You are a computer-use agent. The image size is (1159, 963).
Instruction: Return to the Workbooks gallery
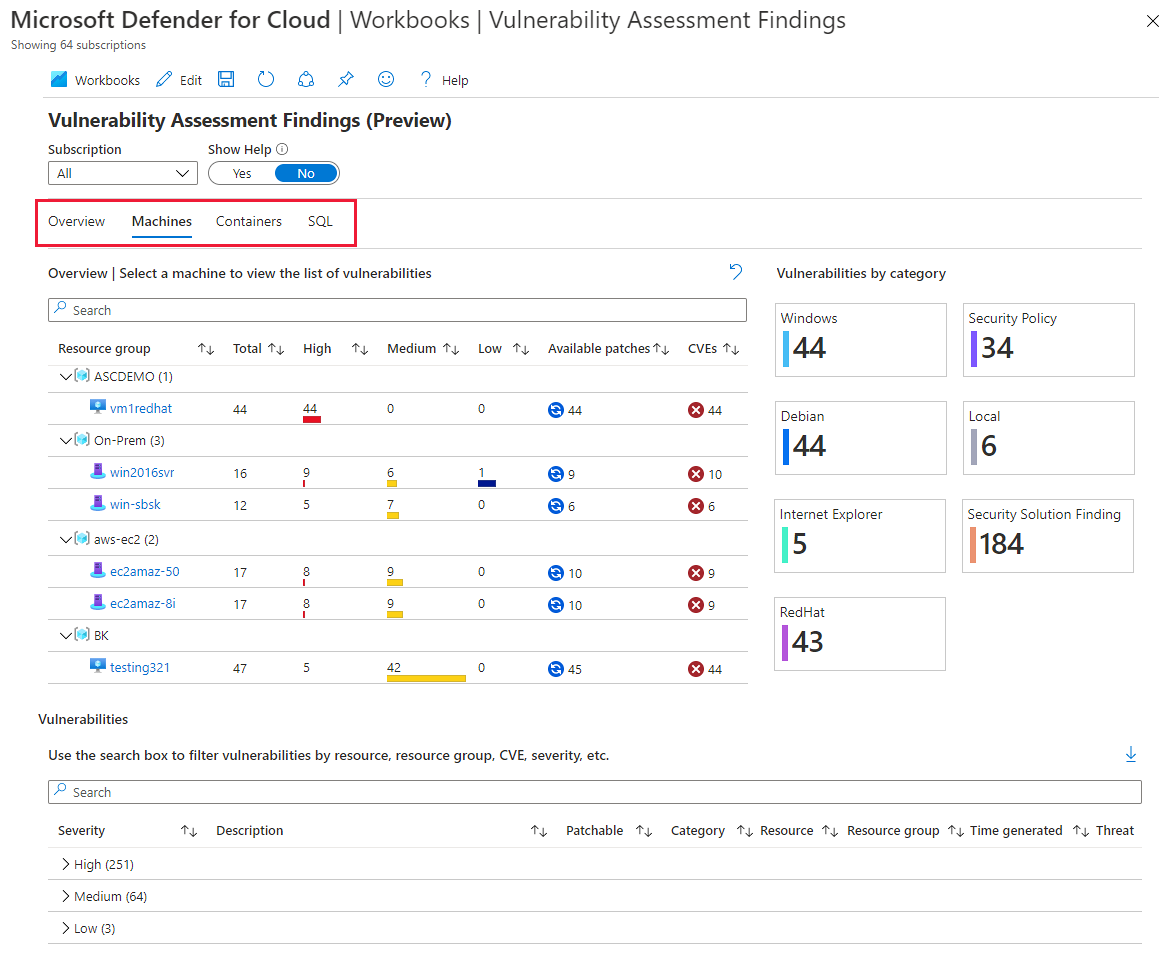click(95, 79)
